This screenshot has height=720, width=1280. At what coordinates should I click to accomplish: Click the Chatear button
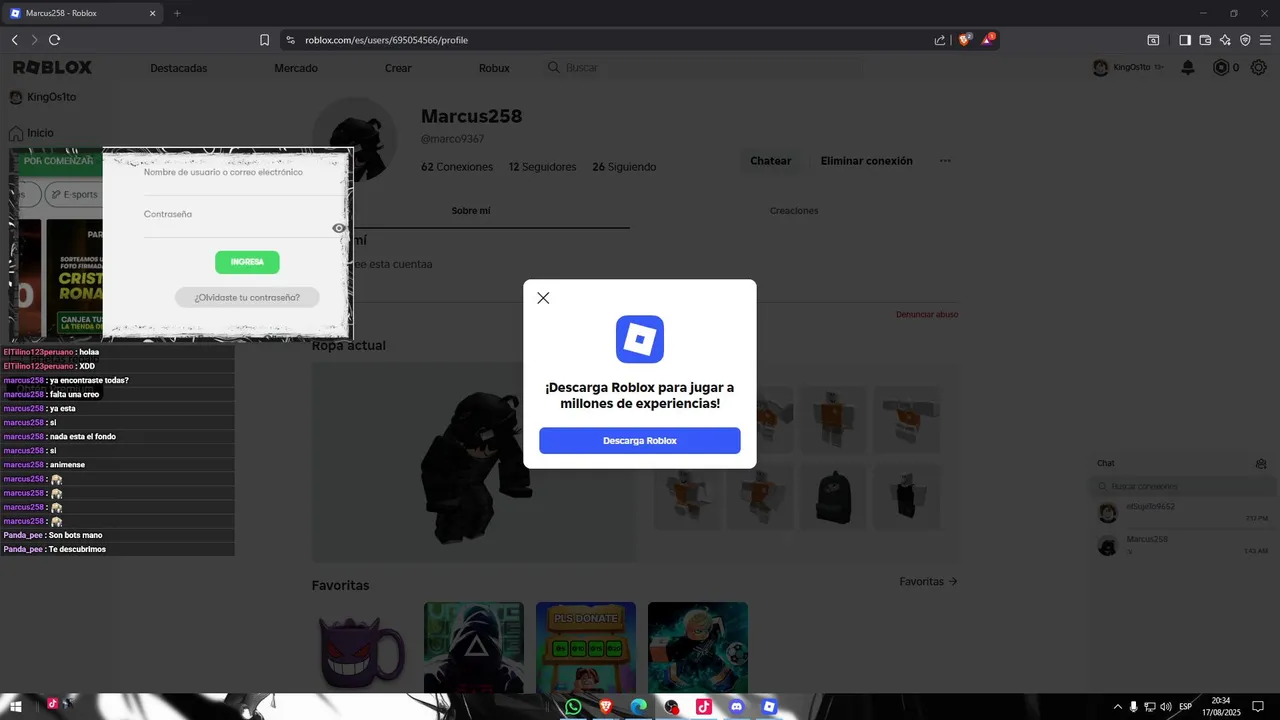click(x=770, y=161)
